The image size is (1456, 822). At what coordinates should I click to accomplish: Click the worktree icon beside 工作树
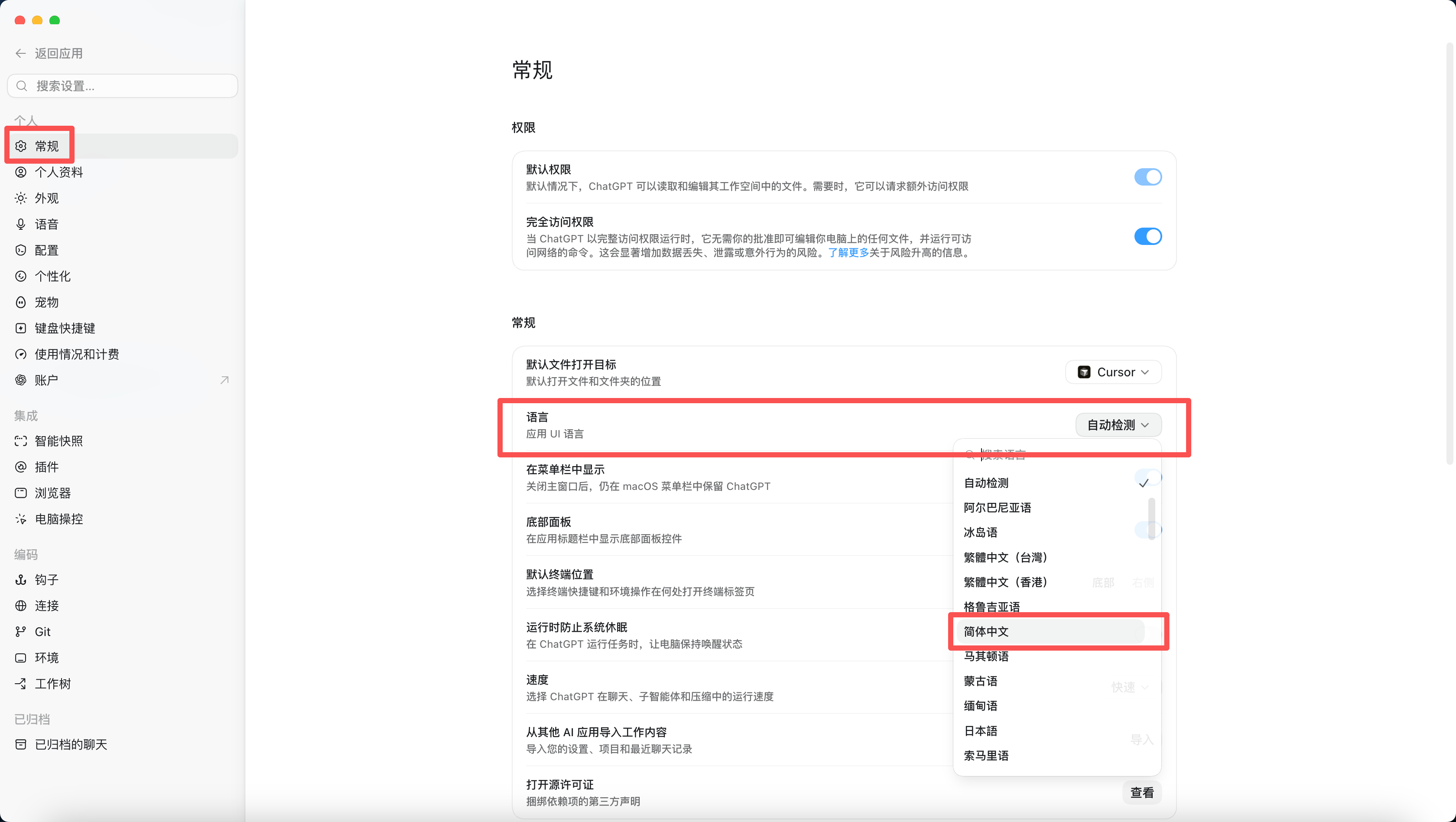point(21,684)
